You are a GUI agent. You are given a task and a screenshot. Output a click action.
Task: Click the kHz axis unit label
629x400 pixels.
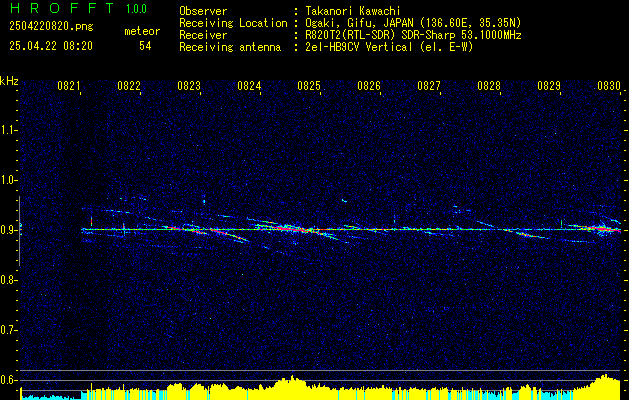click(x=9, y=81)
